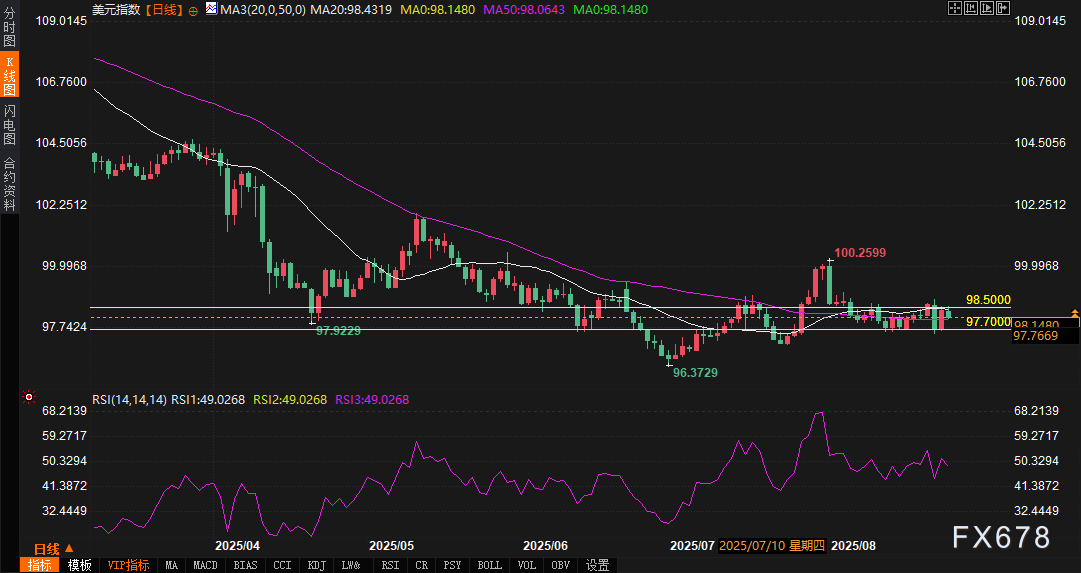Open 设置 in the indicator bar
The height and width of the screenshot is (573, 1081).
[597, 565]
